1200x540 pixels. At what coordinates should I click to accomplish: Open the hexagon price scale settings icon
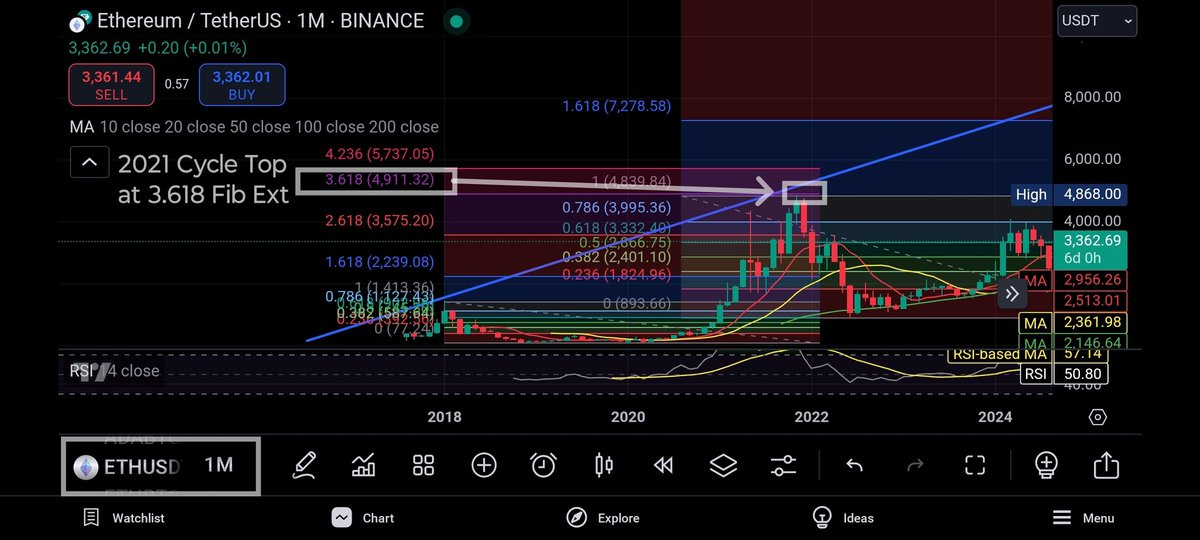[1097, 417]
